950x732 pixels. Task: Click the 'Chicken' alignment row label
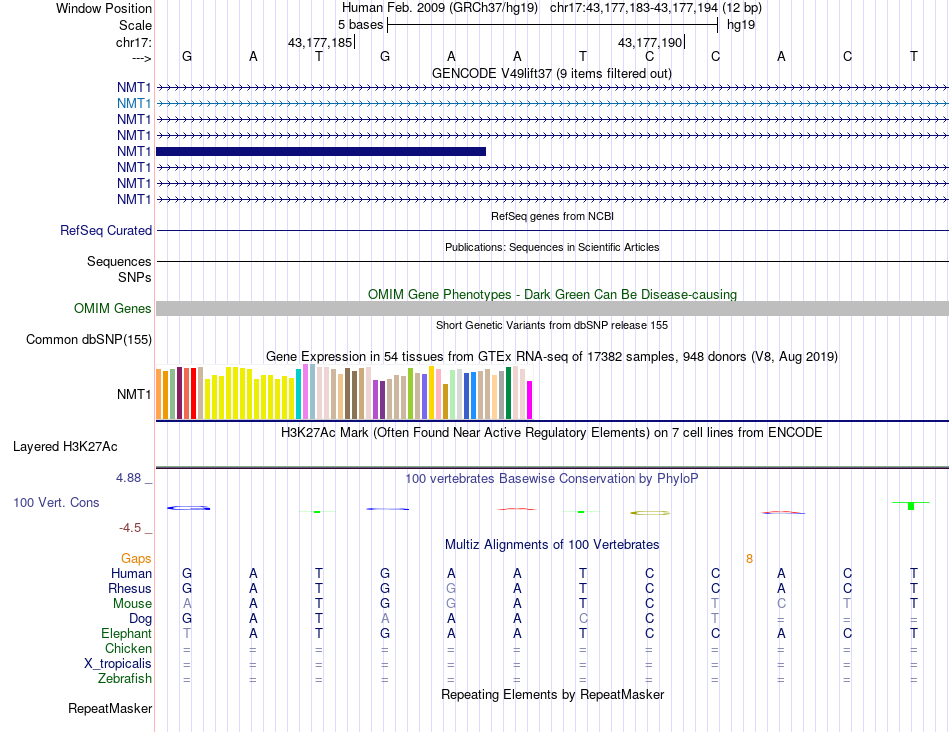pos(128,648)
